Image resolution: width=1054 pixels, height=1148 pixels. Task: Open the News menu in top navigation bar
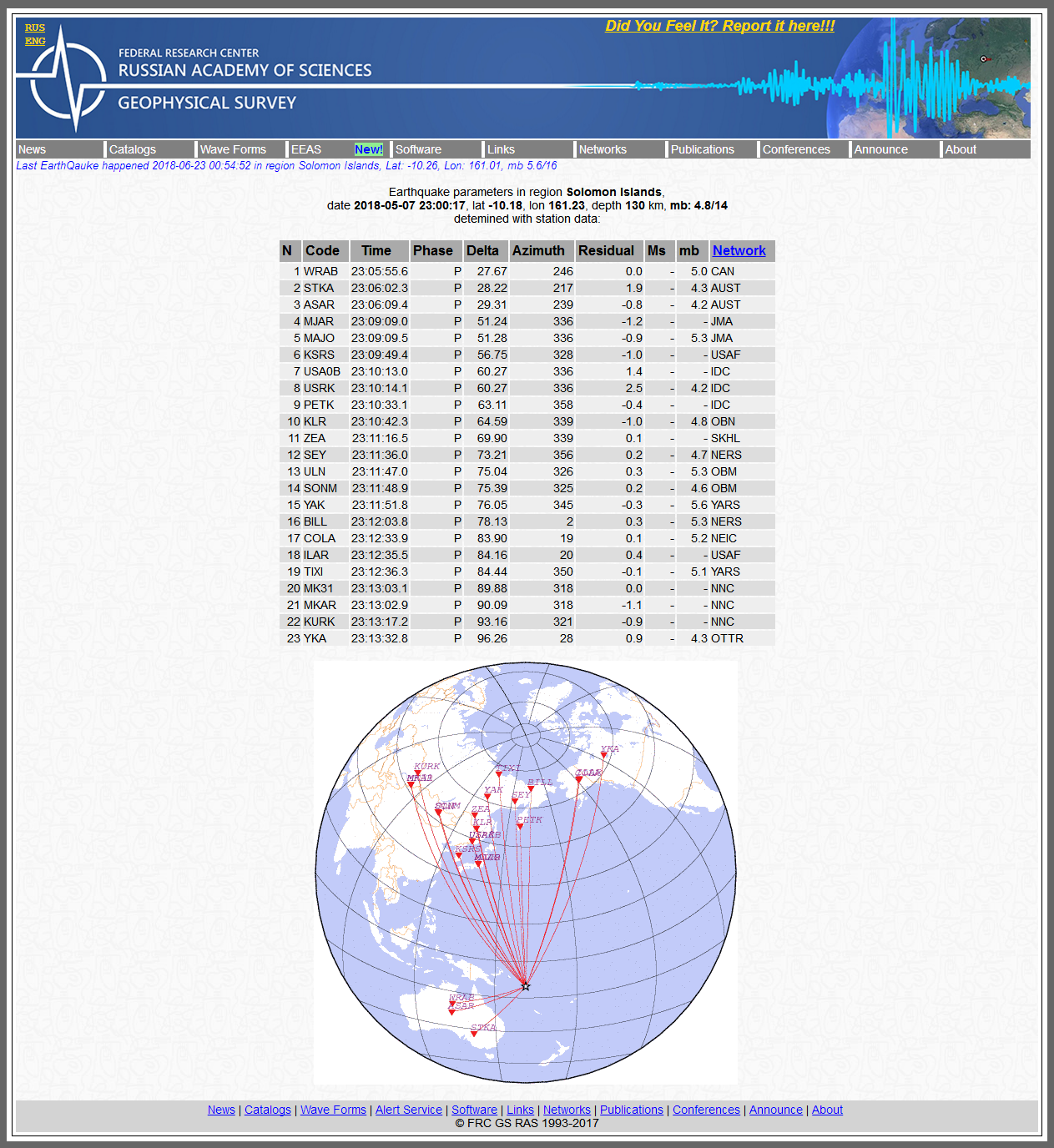coord(32,149)
